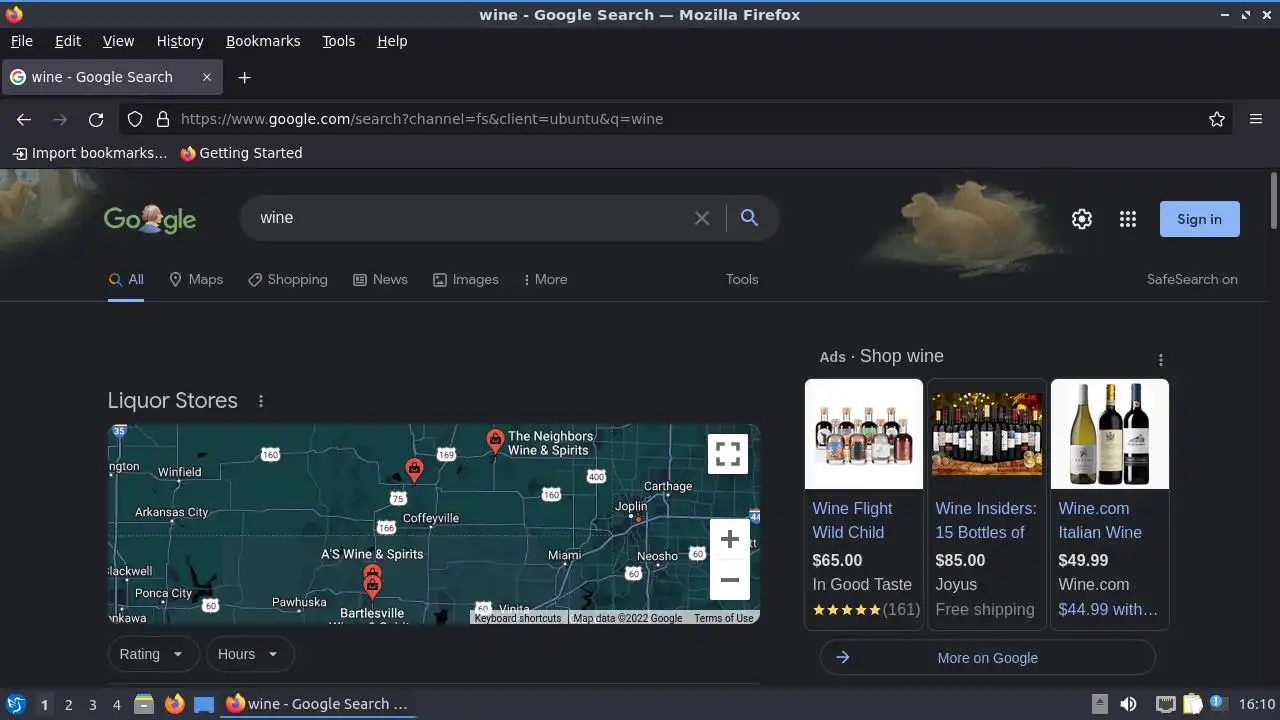The height and width of the screenshot is (720, 1280).
Task: Click the Wine Flight product thumbnail
Action: click(x=864, y=434)
